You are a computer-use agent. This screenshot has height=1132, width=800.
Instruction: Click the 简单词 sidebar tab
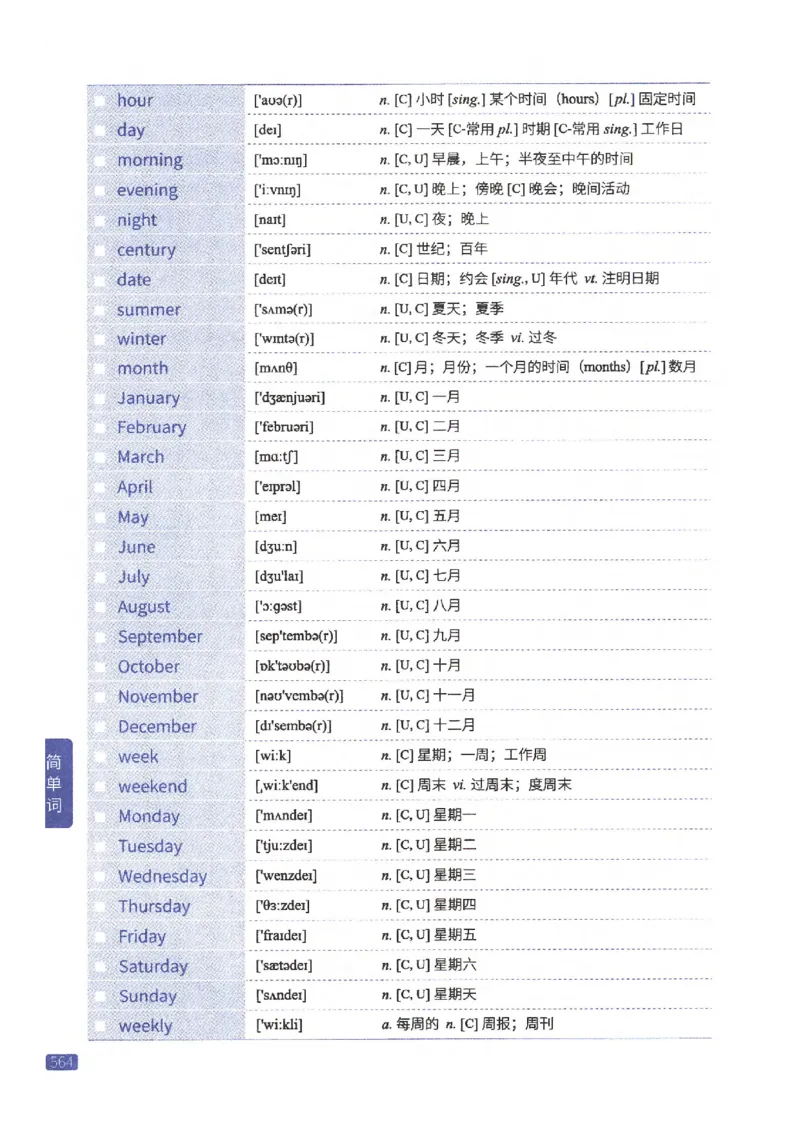pyautogui.click(x=55, y=786)
